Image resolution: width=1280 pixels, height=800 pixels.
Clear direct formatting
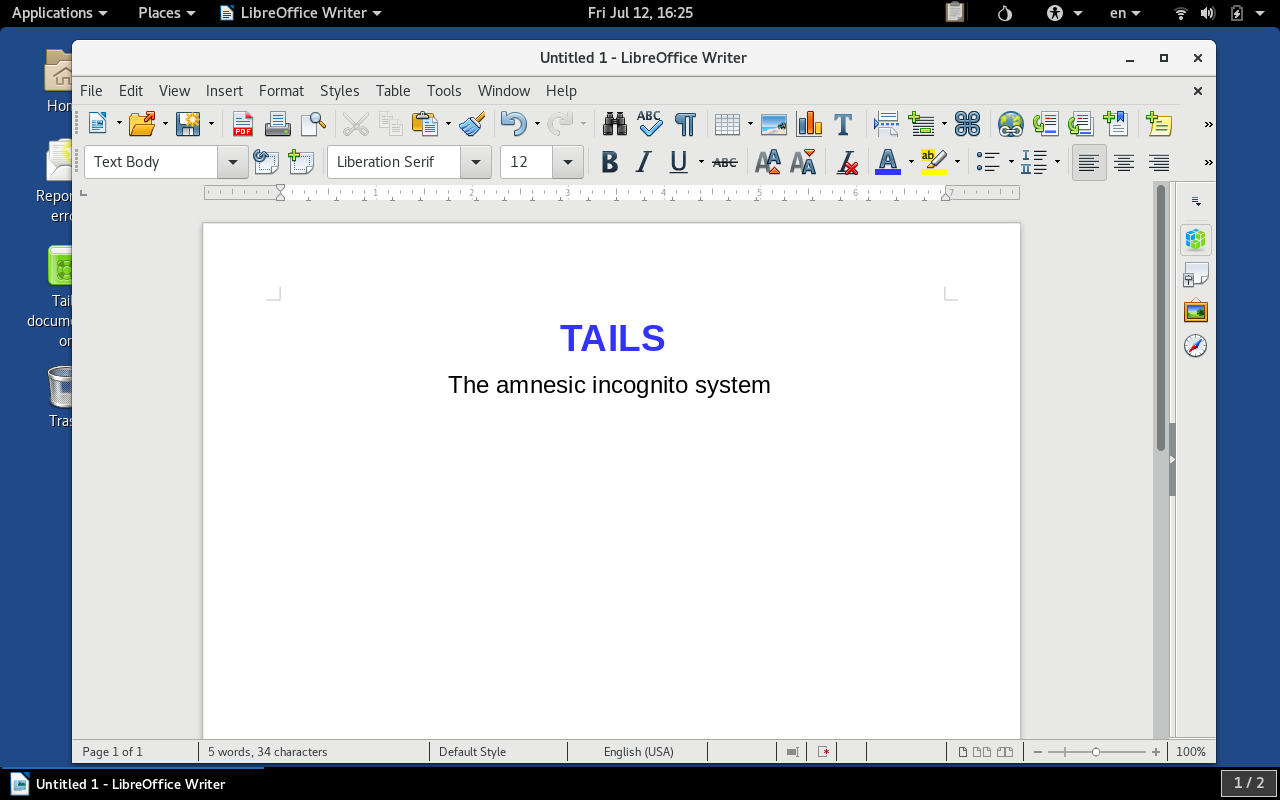[847, 162]
